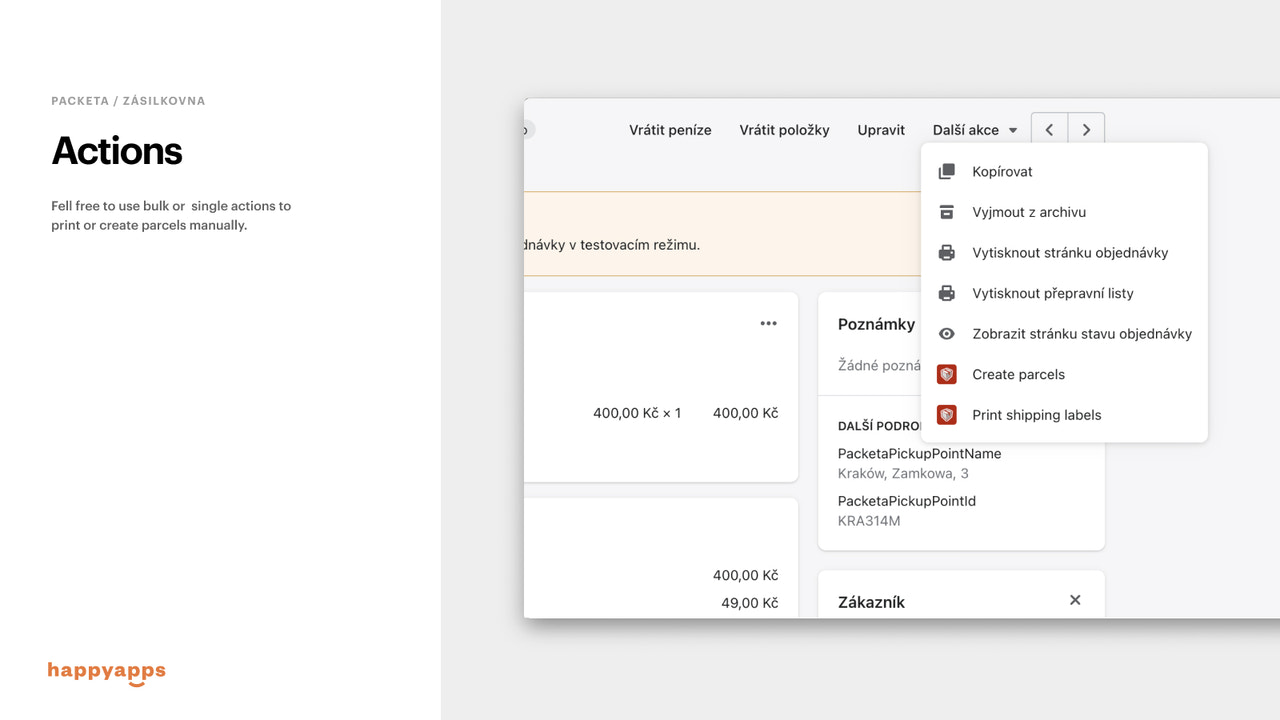This screenshot has height=720, width=1280.
Task: Click the Vrátit položky button
Action: (x=784, y=129)
